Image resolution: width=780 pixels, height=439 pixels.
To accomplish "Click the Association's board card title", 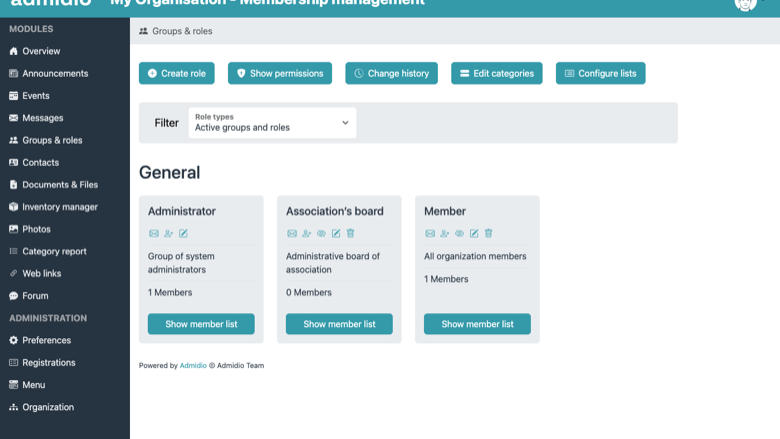I will click(x=335, y=211).
